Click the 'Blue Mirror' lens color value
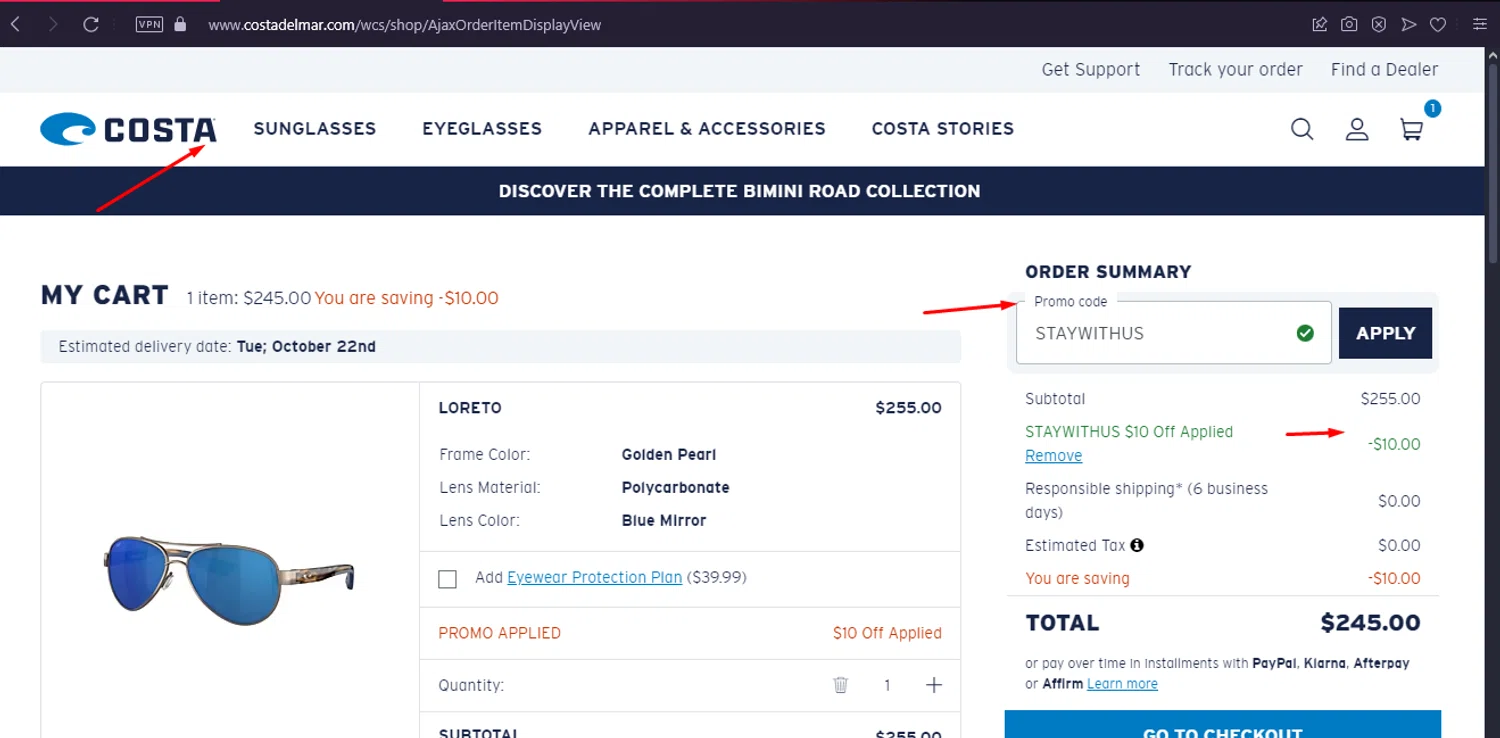The image size is (1500, 738). 664,520
